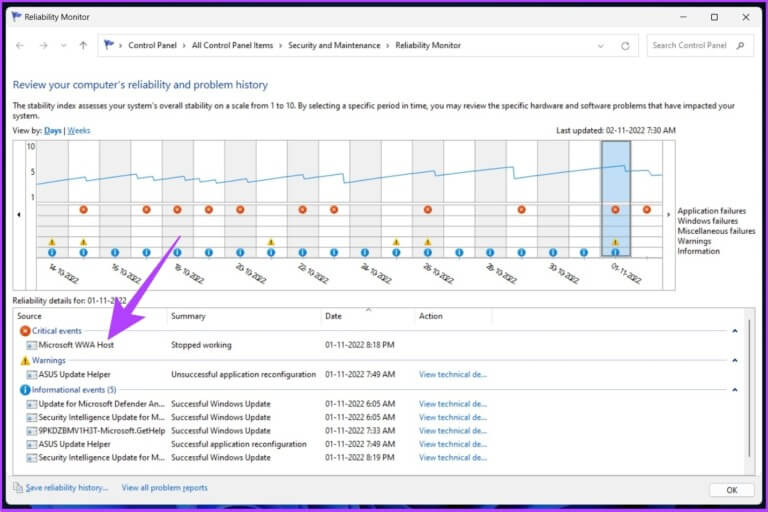Collapse the Critical events group
Viewport: 768px width, 512px height.
[x=735, y=331]
